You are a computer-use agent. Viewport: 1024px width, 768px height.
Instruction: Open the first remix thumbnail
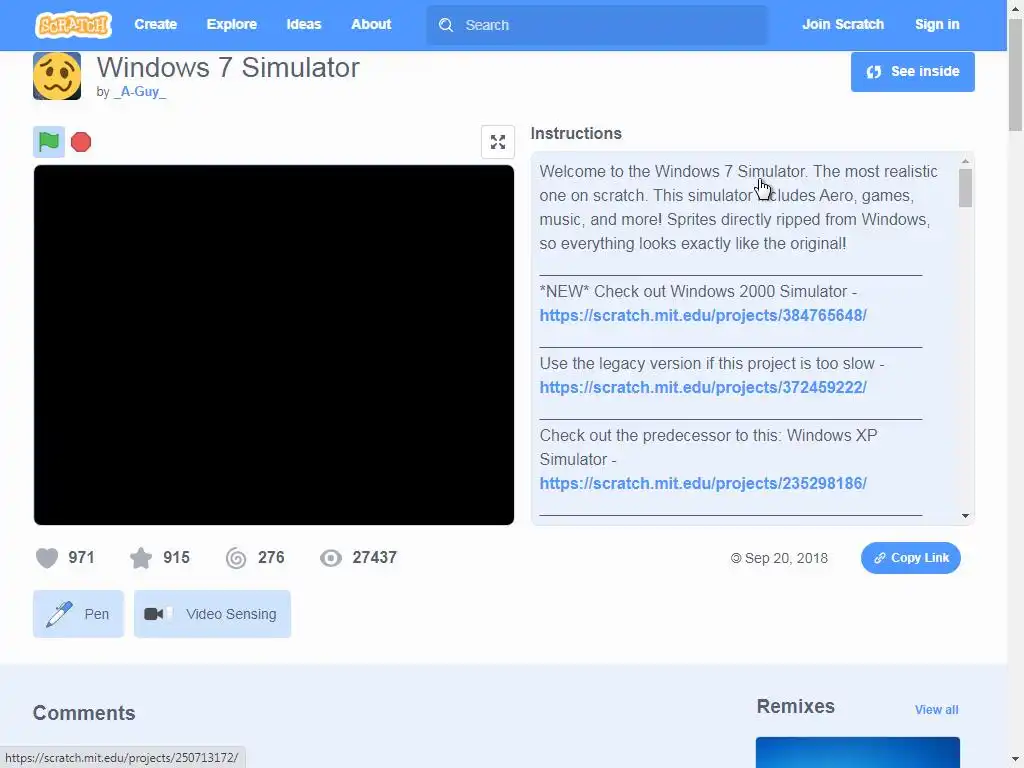click(x=857, y=752)
